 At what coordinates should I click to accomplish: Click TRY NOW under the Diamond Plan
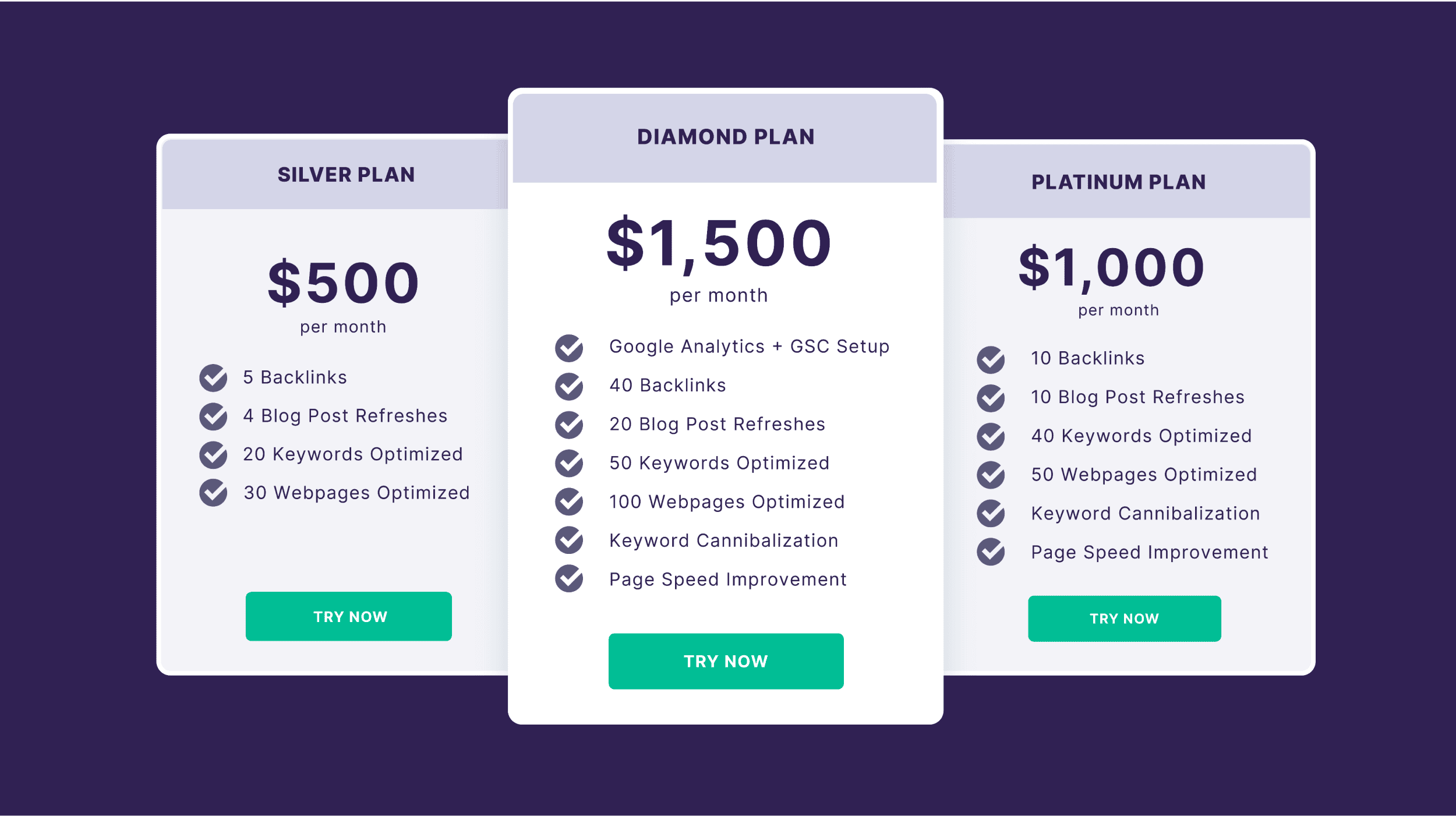726,660
